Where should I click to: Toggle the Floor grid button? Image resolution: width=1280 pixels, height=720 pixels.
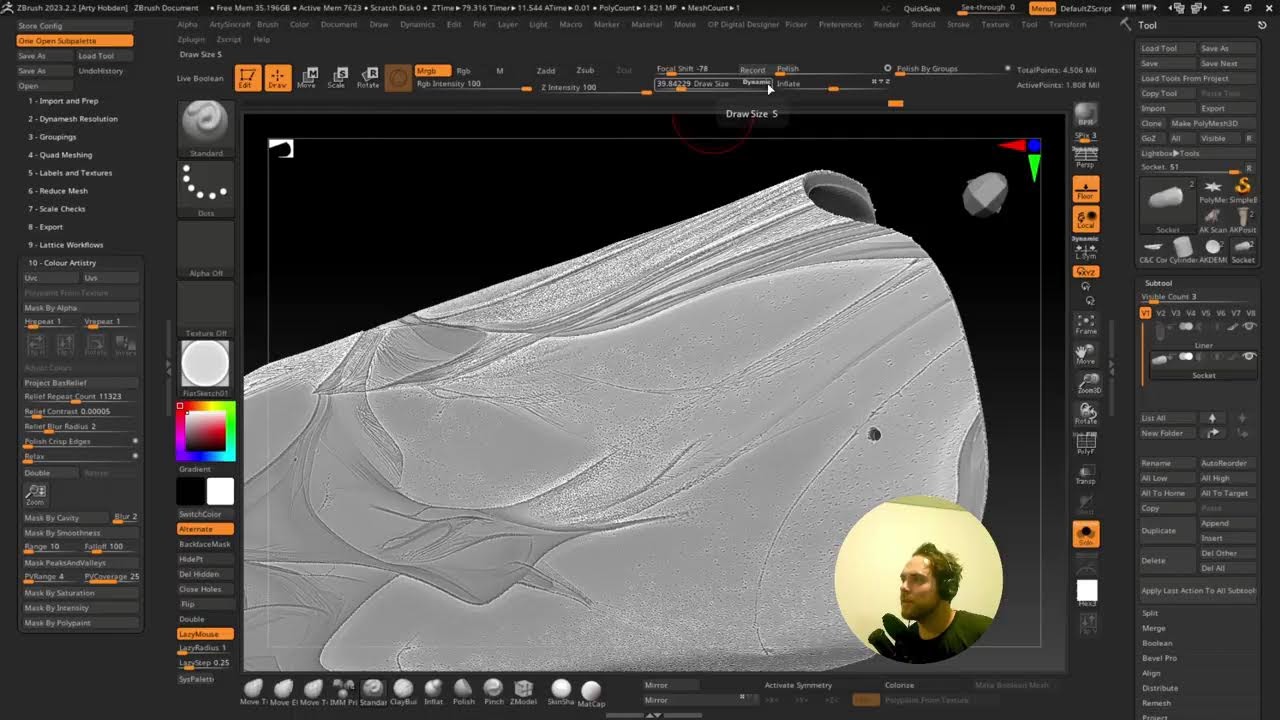(x=1086, y=189)
